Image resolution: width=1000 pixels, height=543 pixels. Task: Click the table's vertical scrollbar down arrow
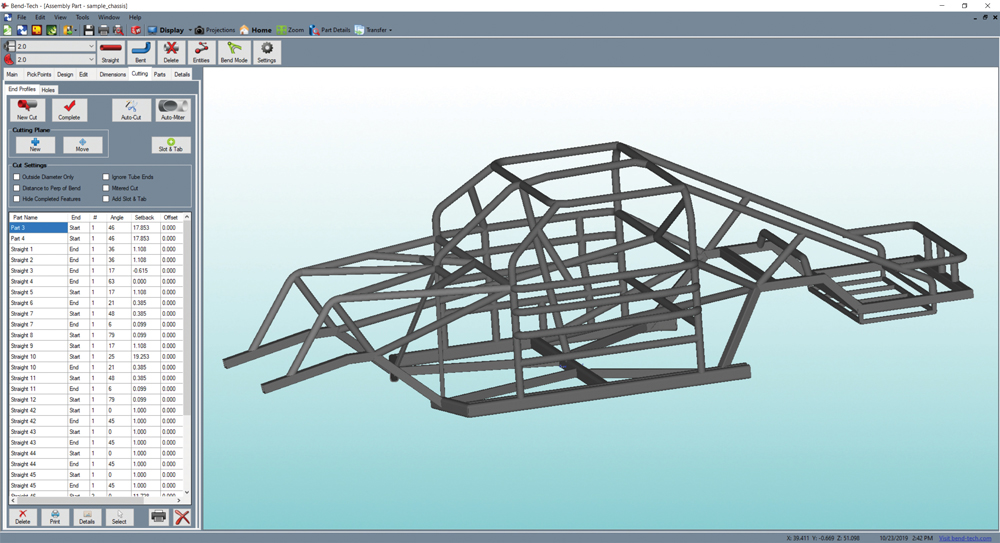point(187,492)
